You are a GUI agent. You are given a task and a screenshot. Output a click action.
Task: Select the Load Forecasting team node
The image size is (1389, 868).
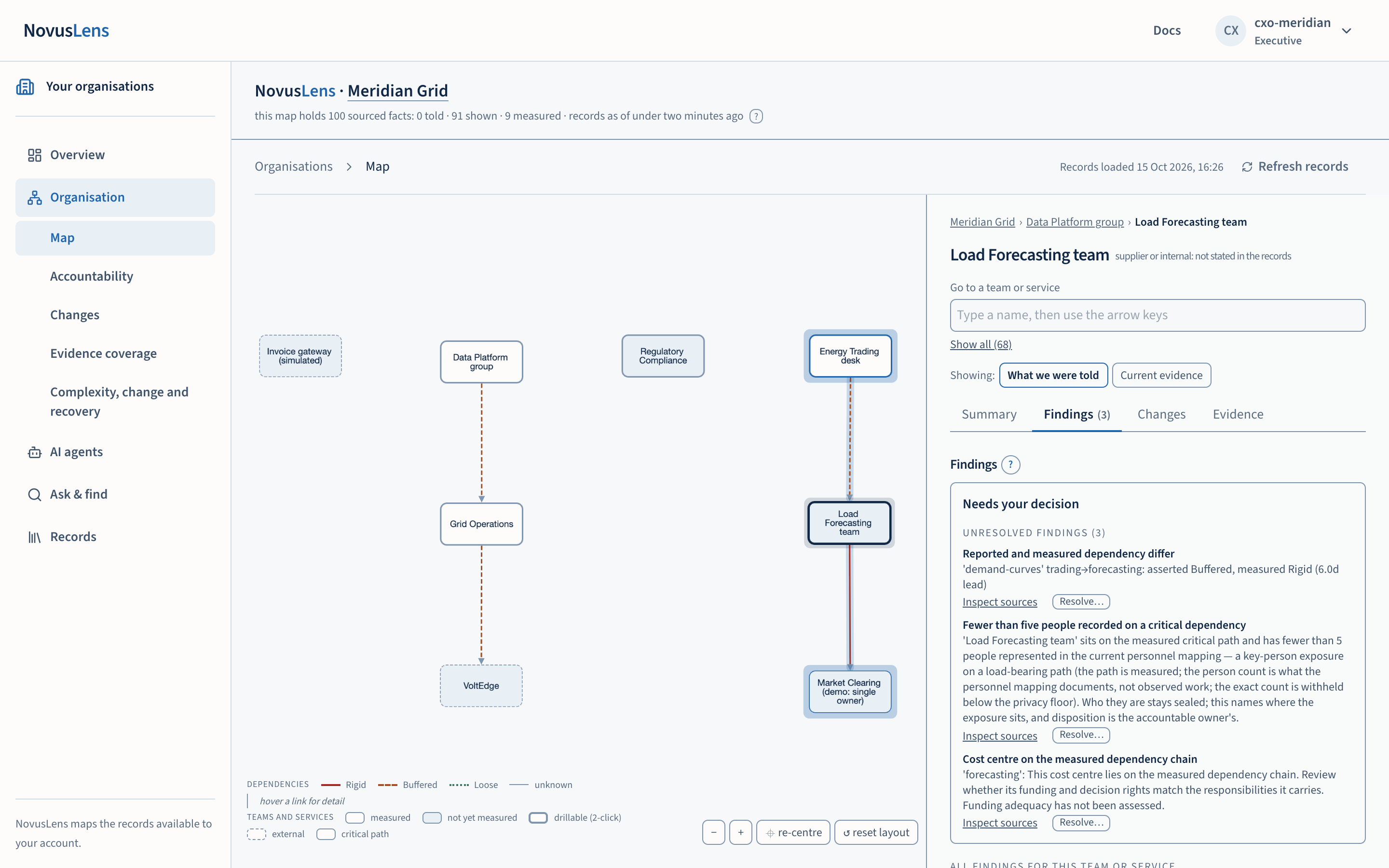tap(849, 523)
